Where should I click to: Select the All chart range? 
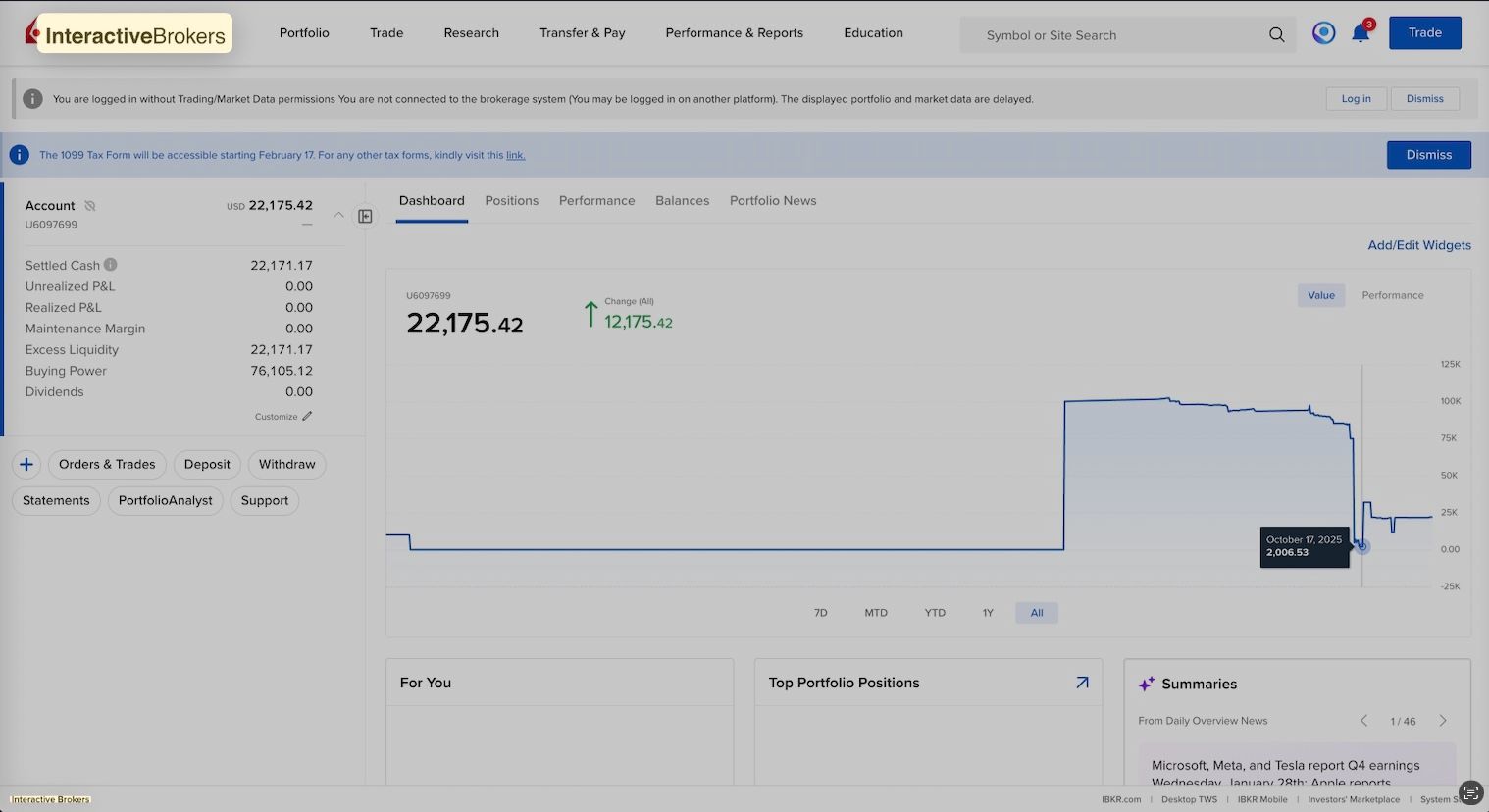click(x=1037, y=613)
